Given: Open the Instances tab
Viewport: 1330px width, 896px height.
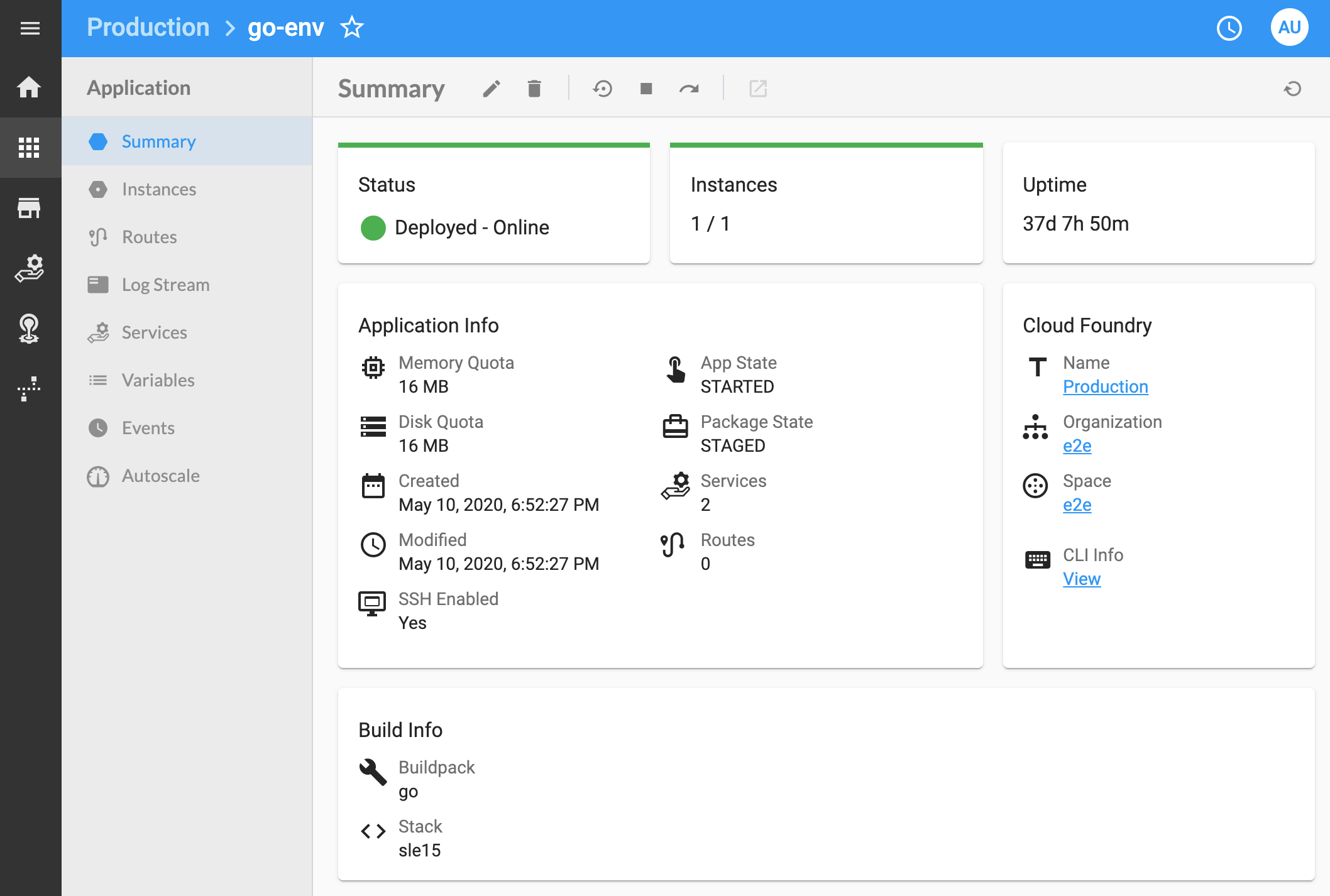Looking at the screenshot, I should point(158,189).
